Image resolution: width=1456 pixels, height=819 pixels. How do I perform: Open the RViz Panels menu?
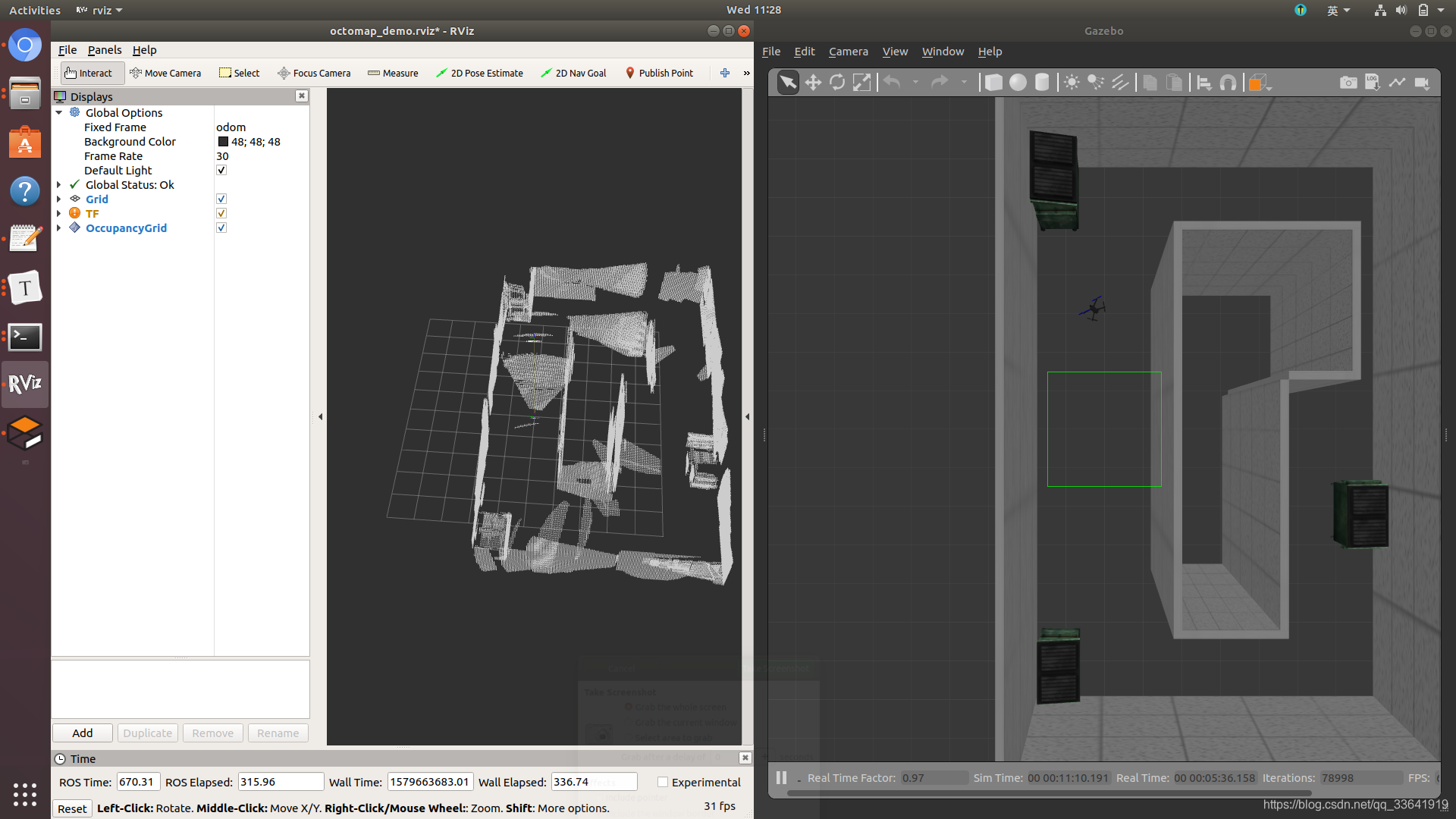point(105,50)
